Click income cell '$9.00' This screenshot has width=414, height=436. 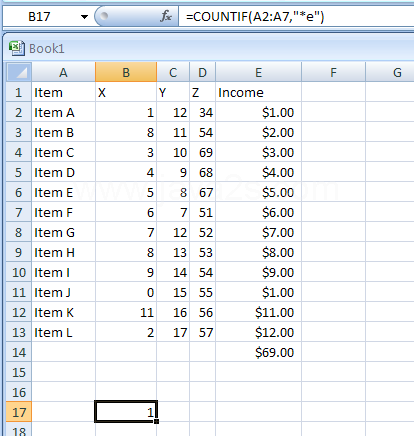(258, 272)
